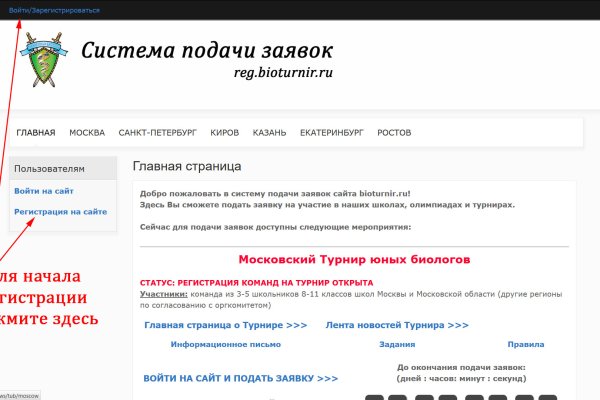600x400 pixels.
Task: Click the Пользователям sidebar header
Action: point(50,169)
